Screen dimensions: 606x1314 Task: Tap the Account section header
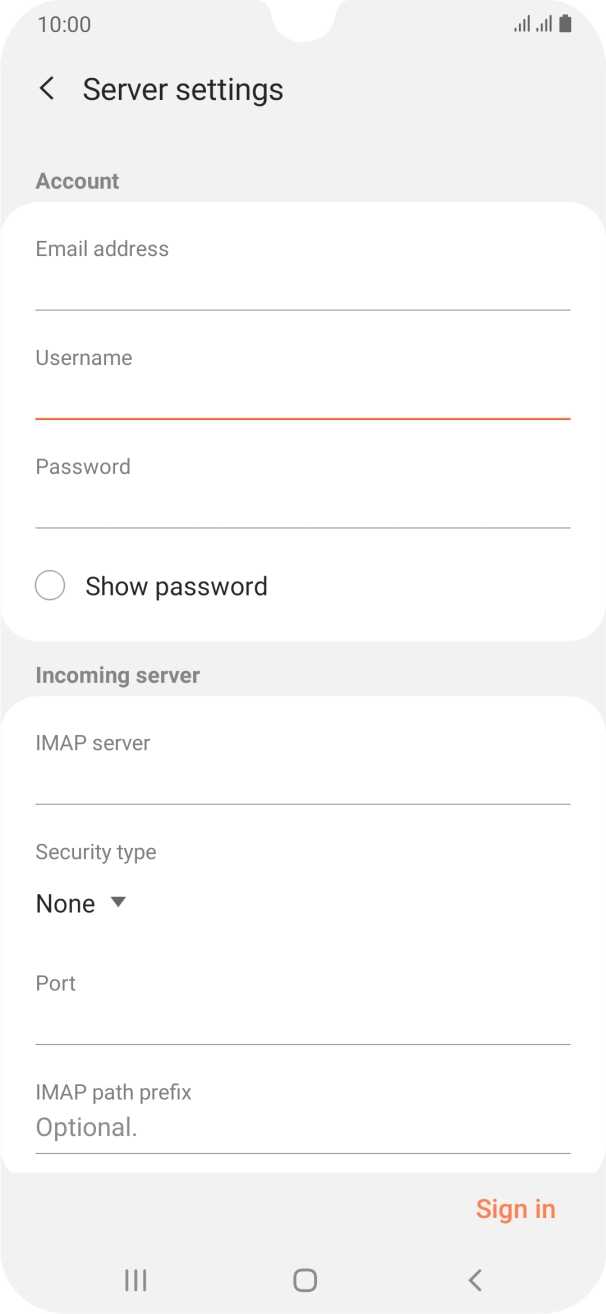77,180
